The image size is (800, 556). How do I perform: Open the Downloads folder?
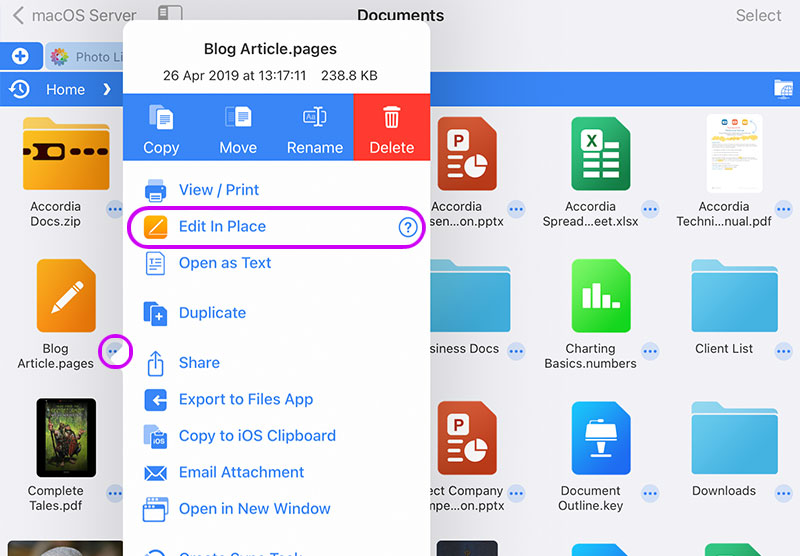(x=734, y=438)
